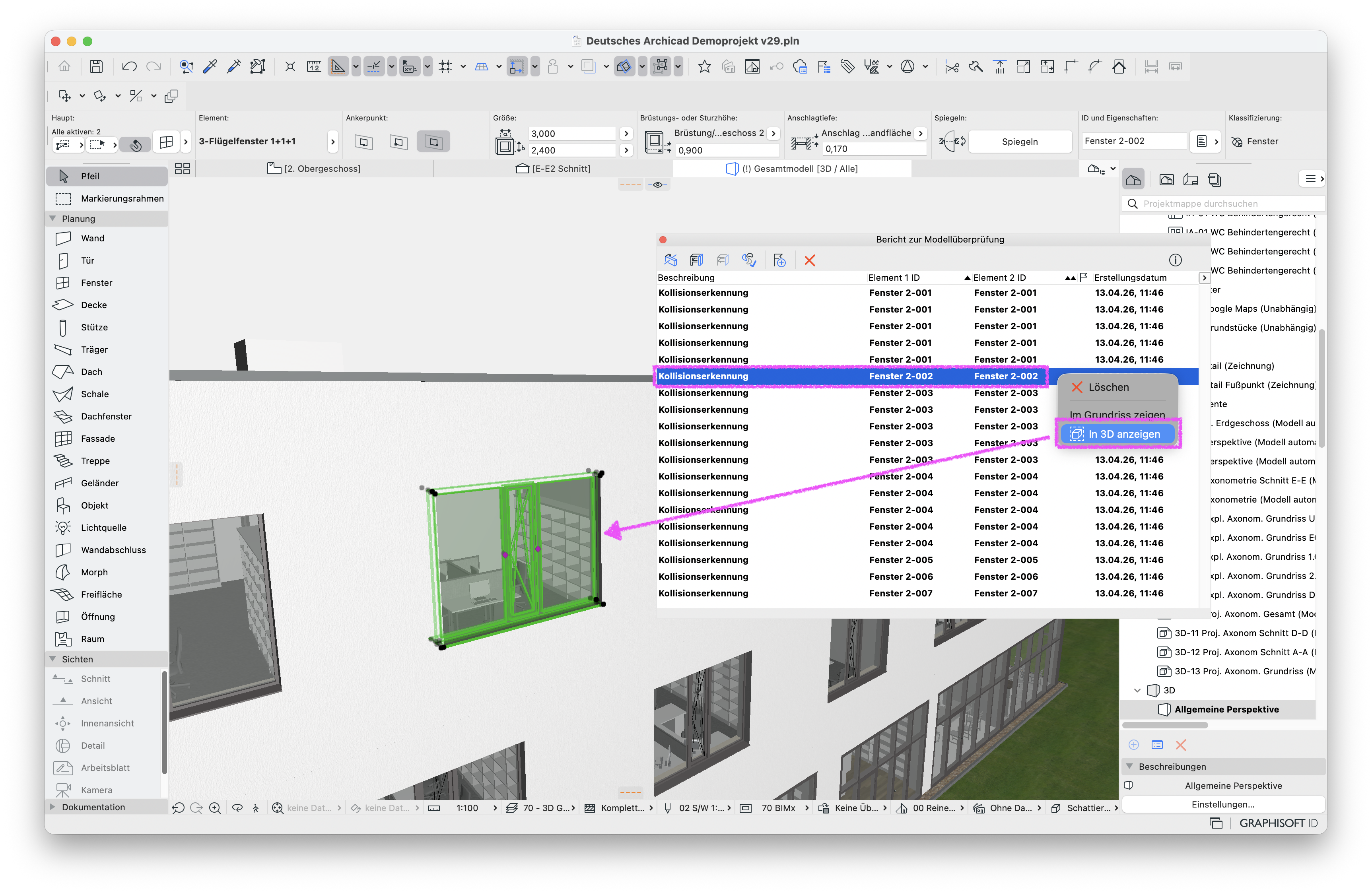Viewport: 1372px width, 893px height.
Task: Collapse the 3D folder in navigator
Action: click(1137, 690)
